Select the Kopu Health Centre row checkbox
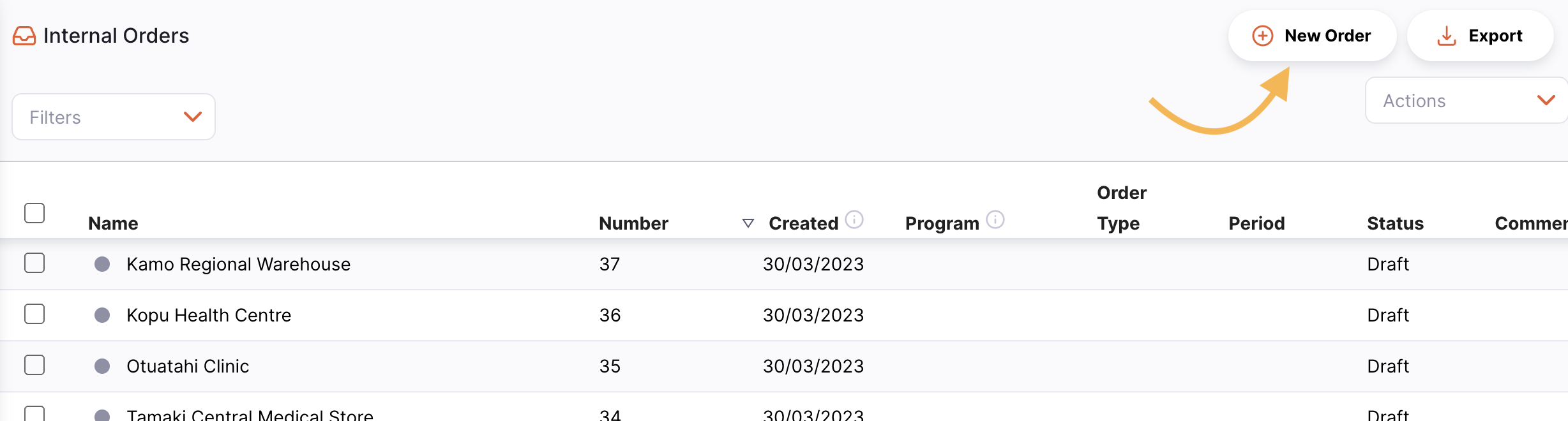This screenshot has height=421, width=1568. (34, 314)
